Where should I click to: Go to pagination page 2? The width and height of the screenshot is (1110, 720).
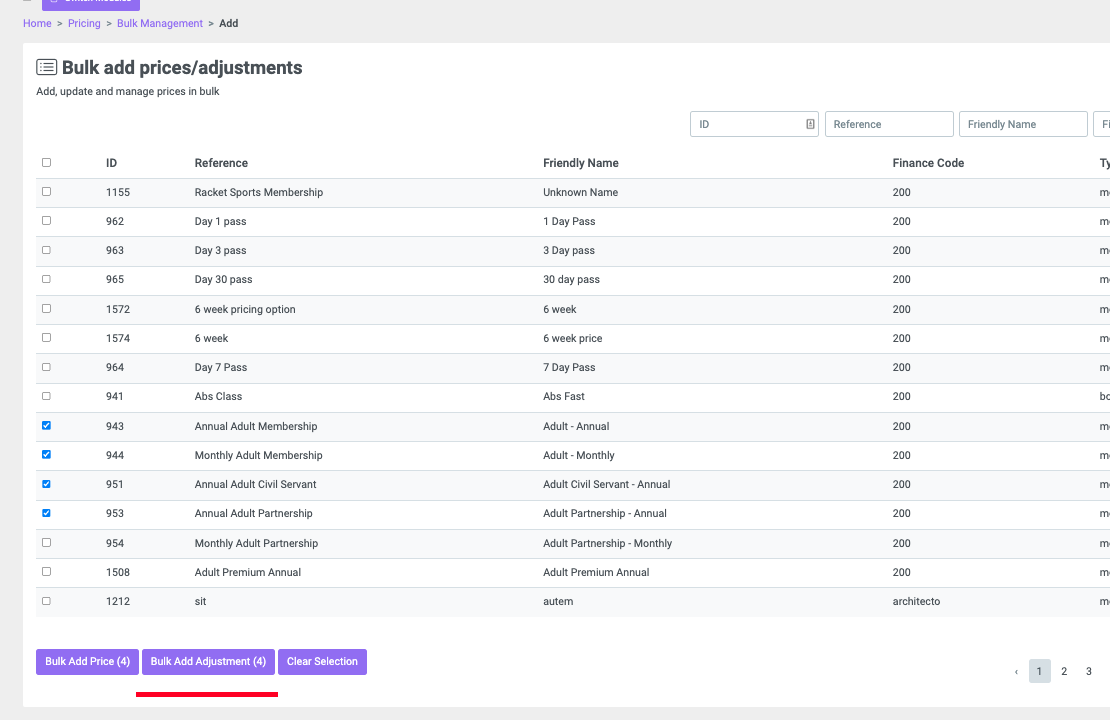pos(1064,671)
